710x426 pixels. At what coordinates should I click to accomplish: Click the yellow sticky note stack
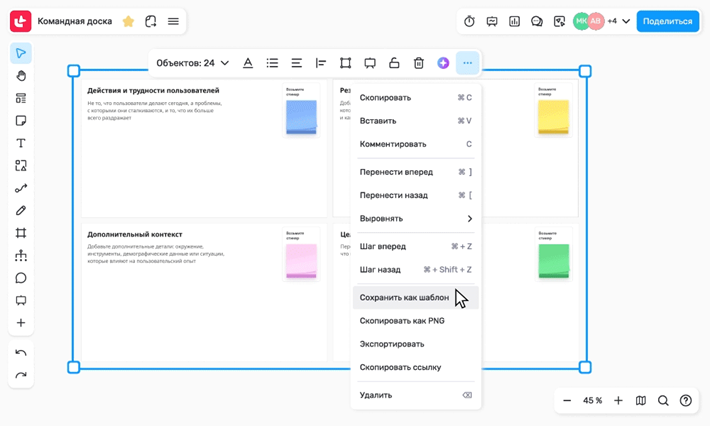pyautogui.click(x=553, y=117)
